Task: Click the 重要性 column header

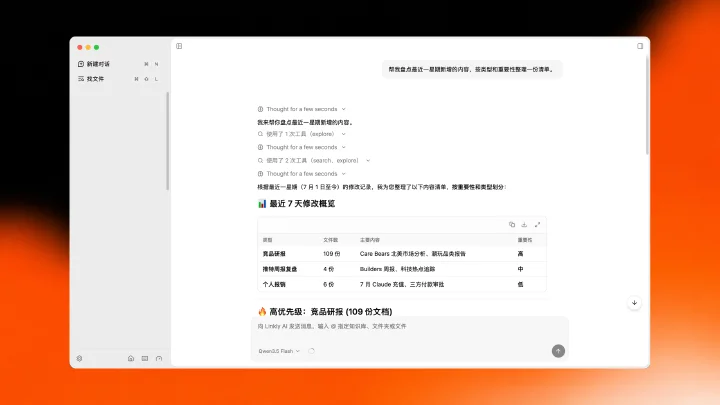Action: pos(525,240)
